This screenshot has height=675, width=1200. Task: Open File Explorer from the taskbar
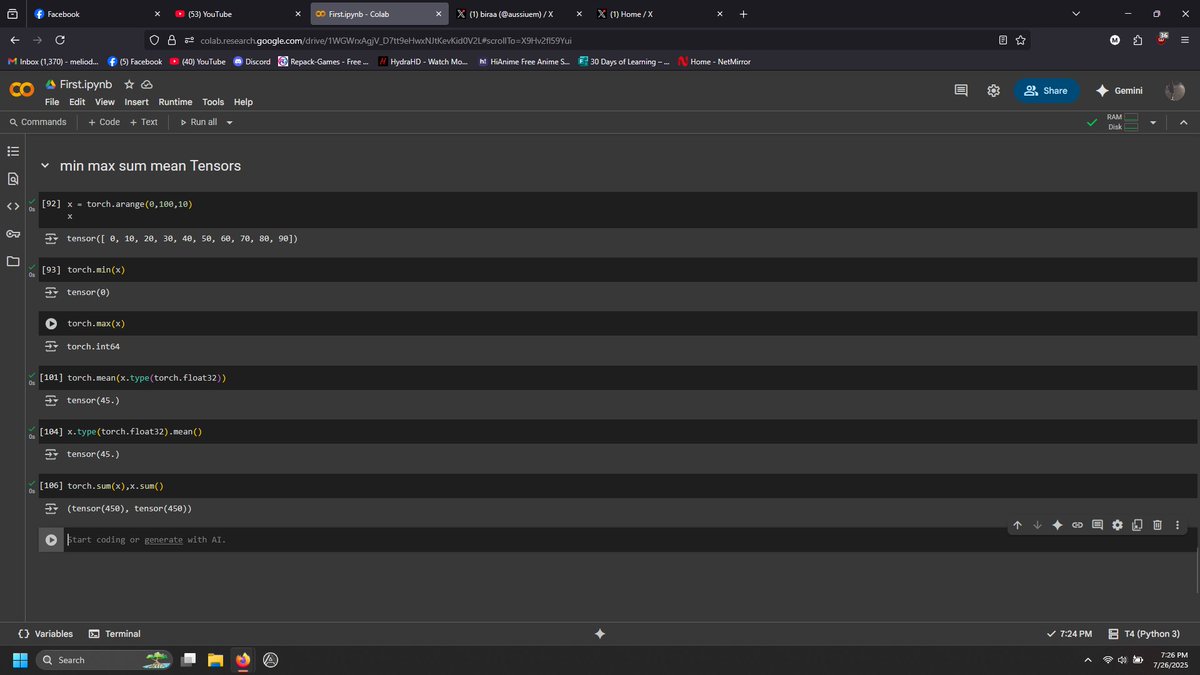point(214,660)
